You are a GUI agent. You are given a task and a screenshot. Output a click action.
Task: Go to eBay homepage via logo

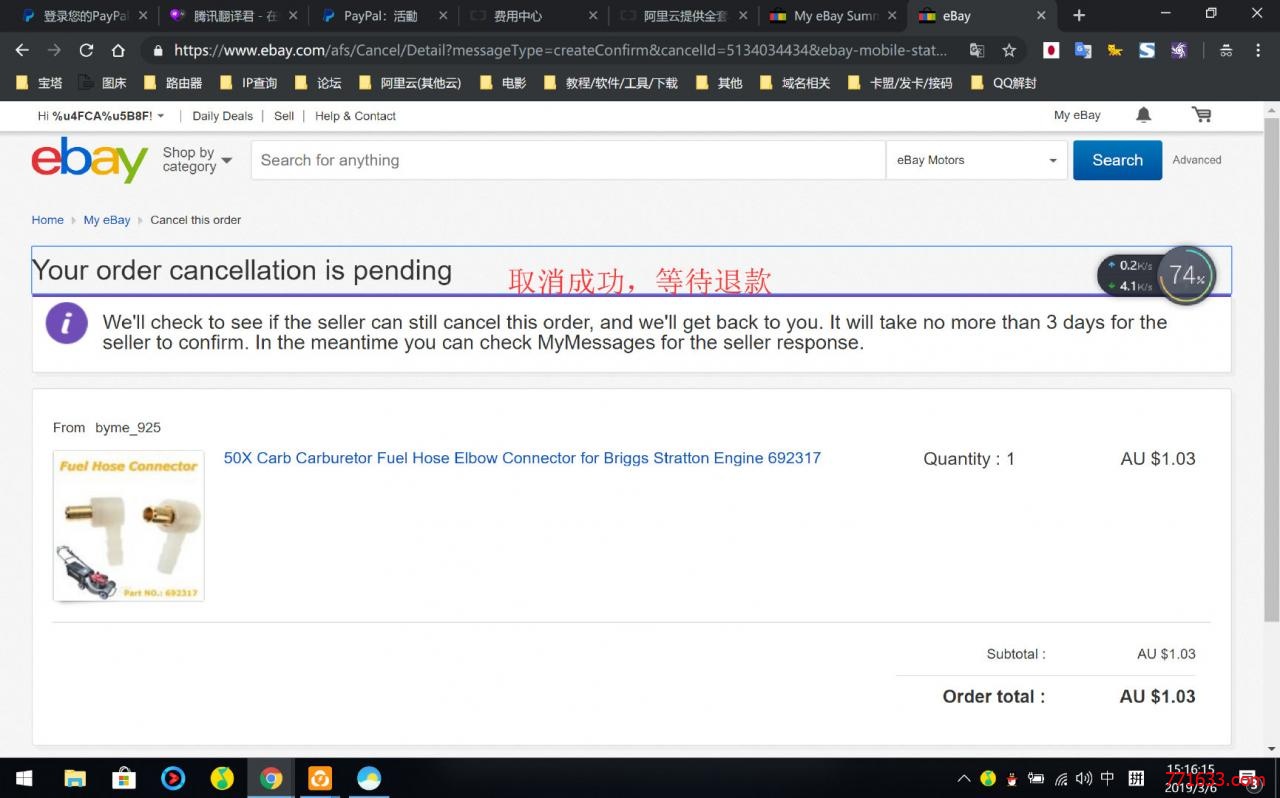coord(90,160)
